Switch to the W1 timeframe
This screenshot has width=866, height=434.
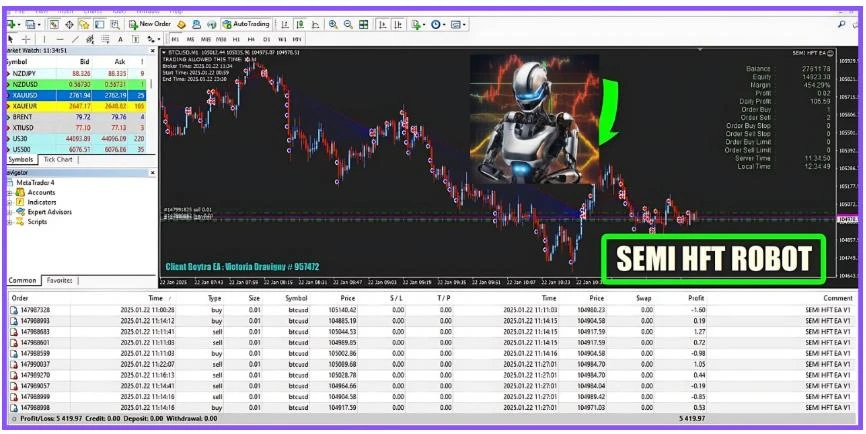point(282,39)
